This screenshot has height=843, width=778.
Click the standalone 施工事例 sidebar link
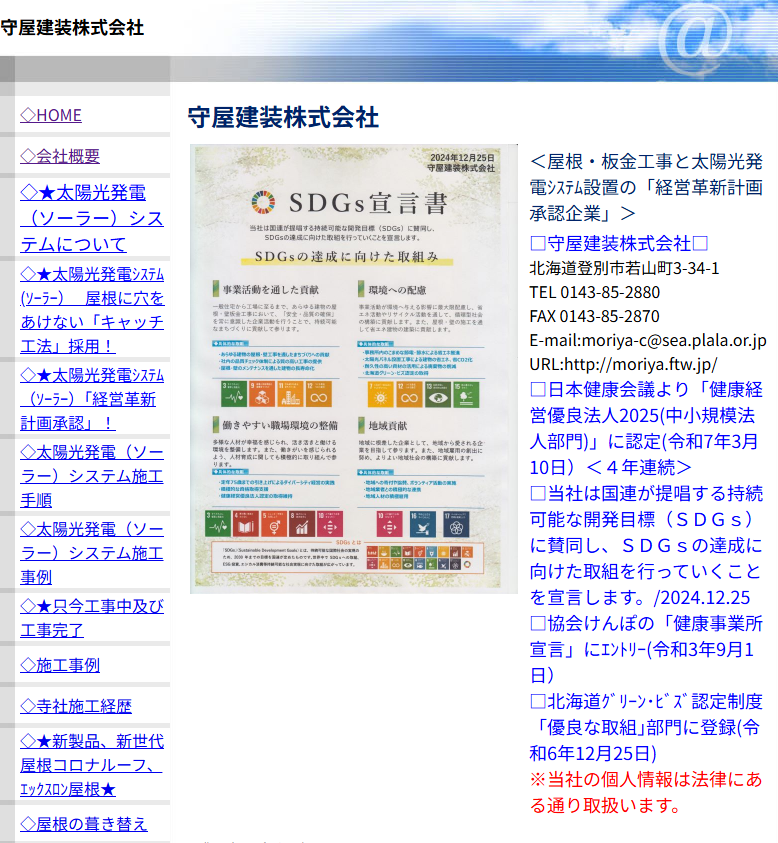[x=60, y=665]
